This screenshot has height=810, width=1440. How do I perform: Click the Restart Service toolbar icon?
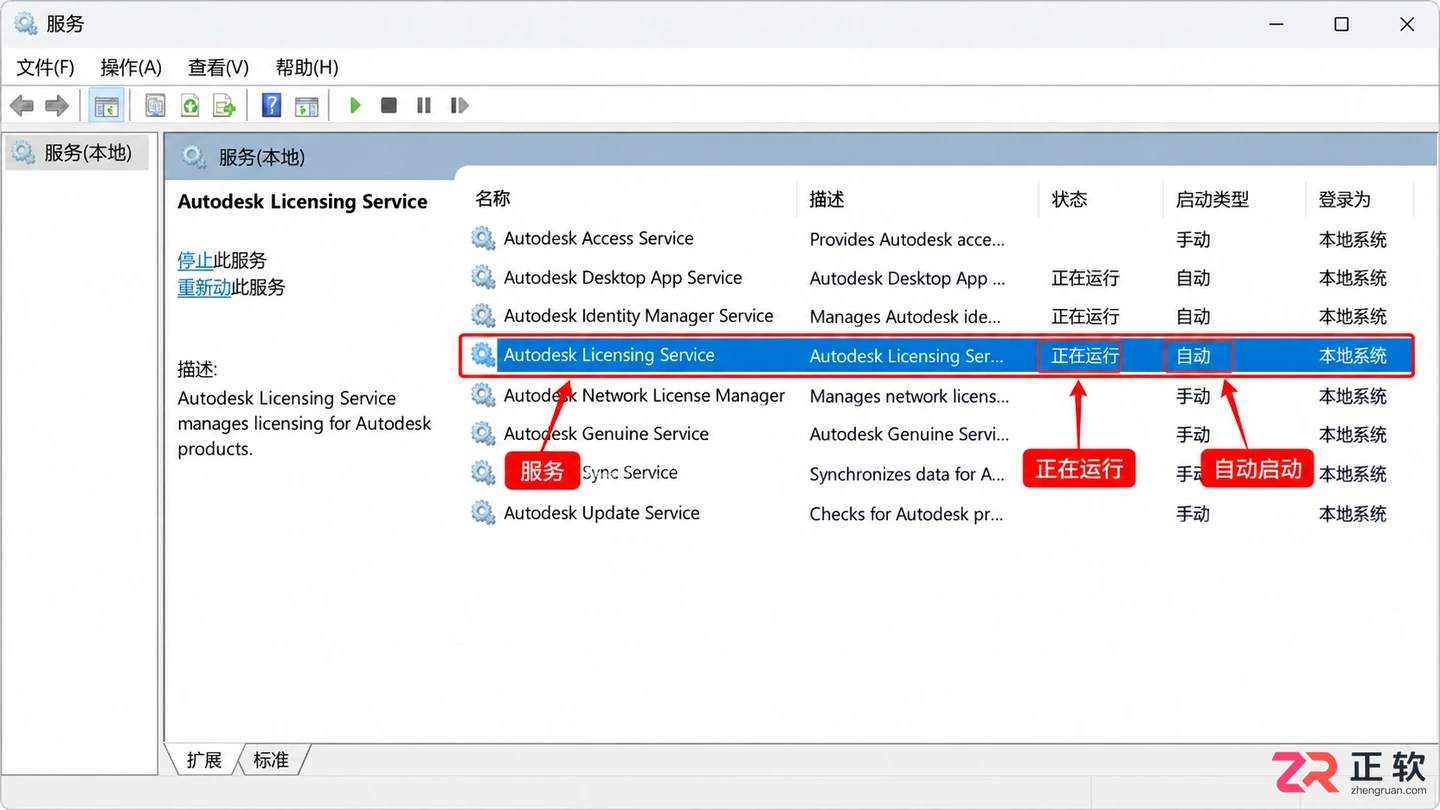coord(459,105)
